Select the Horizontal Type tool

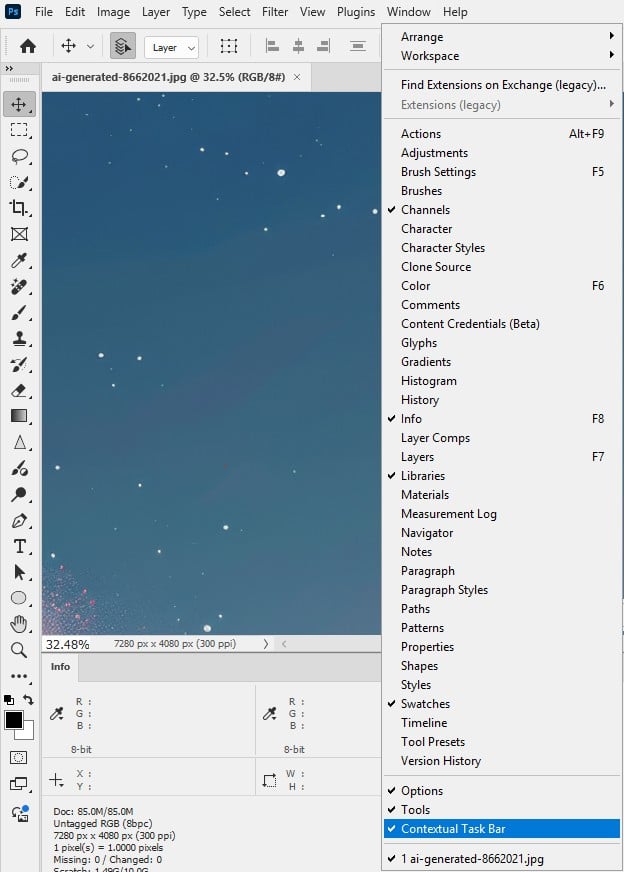19,547
